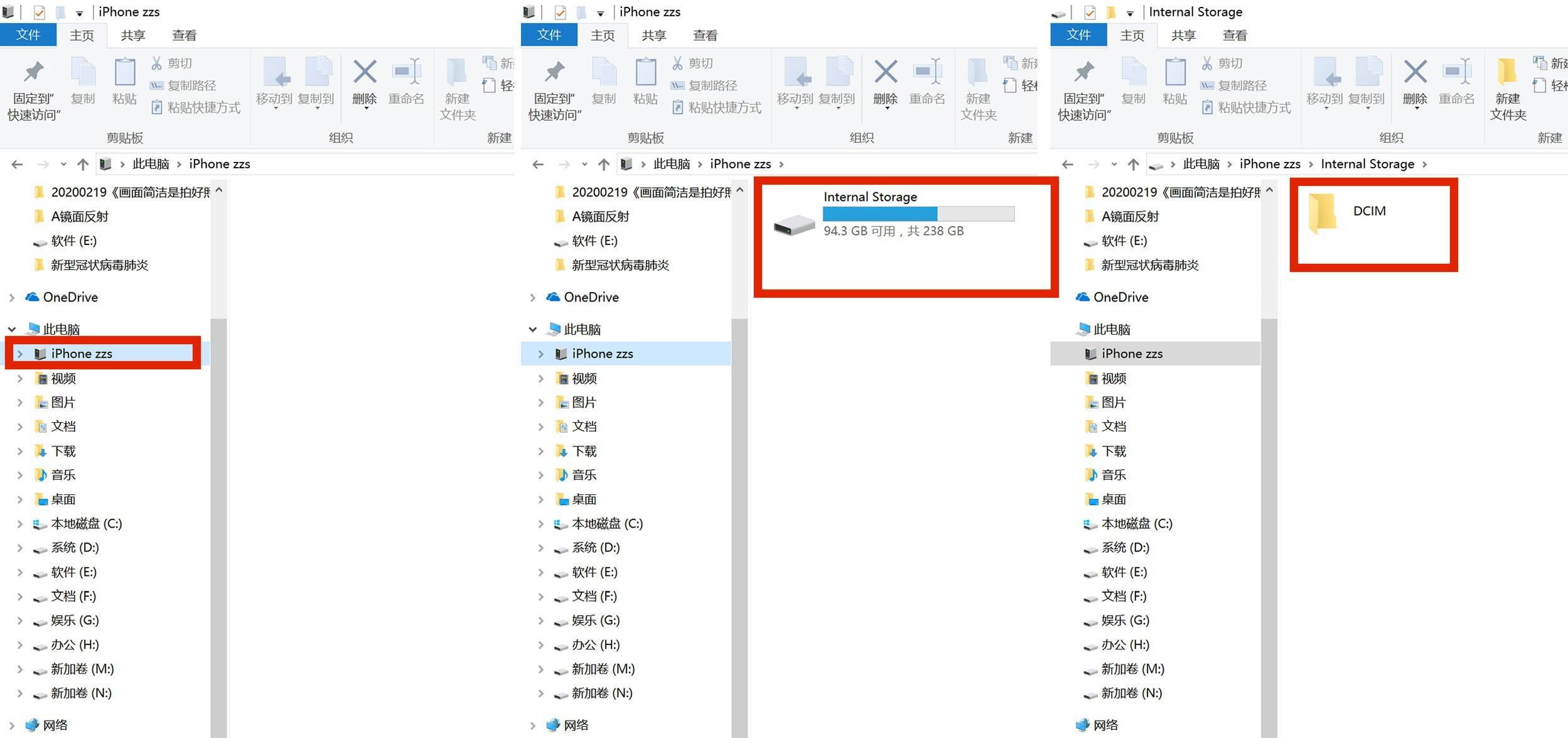Image resolution: width=1568 pixels, height=738 pixels.
Task: Expand 本地磁盘 (C:) in middle window tree
Action: point(541,524)
